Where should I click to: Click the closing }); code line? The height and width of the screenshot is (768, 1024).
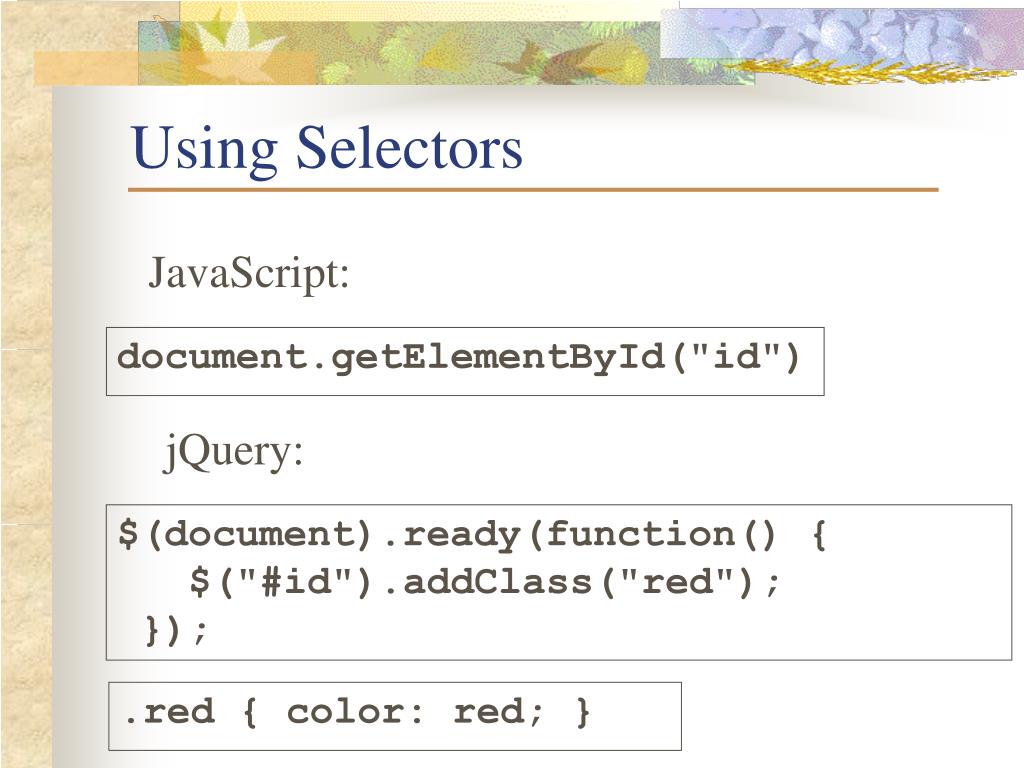tap(176, 630)
